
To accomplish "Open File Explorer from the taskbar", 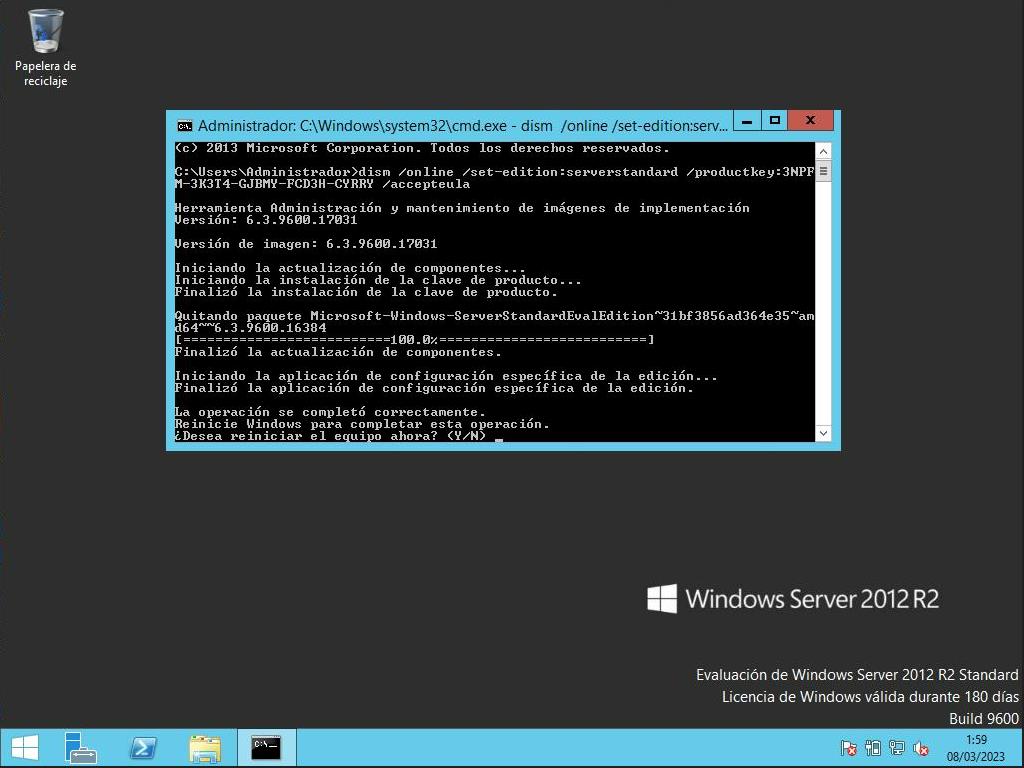I will click(x=204, y=748).
